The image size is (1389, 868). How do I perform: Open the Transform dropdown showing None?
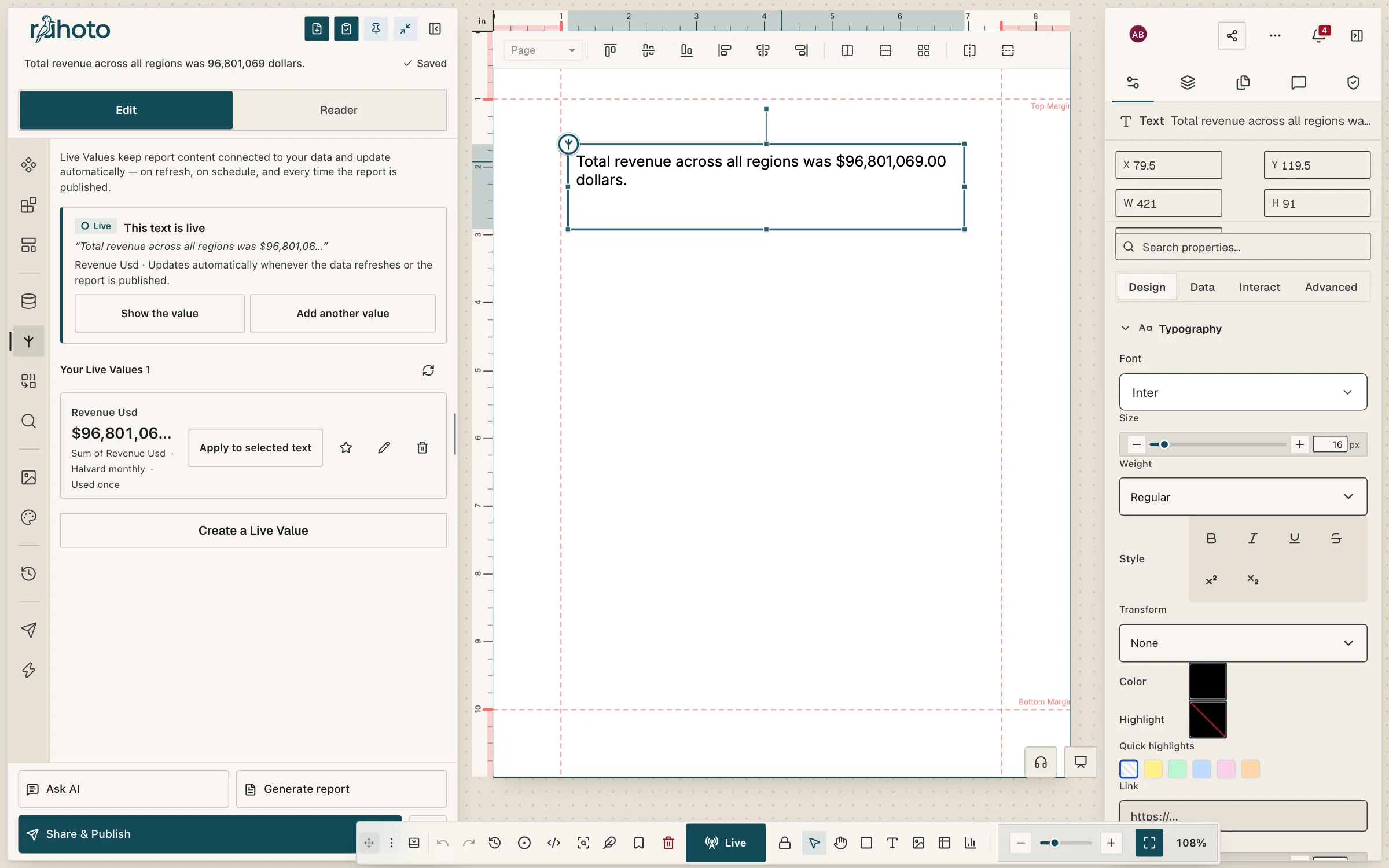[1243, 643]
